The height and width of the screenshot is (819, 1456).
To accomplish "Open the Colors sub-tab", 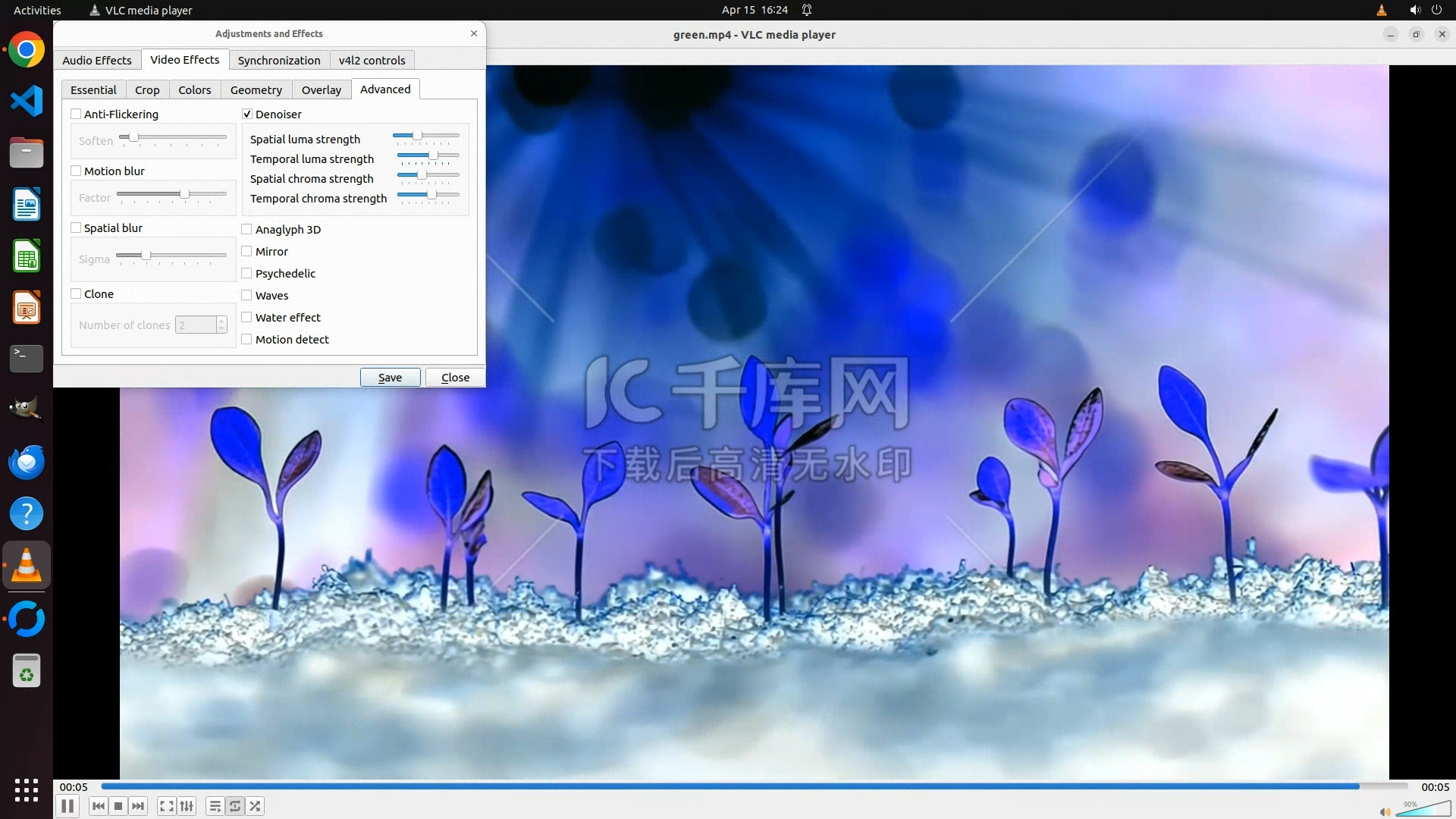I will 195,90.
